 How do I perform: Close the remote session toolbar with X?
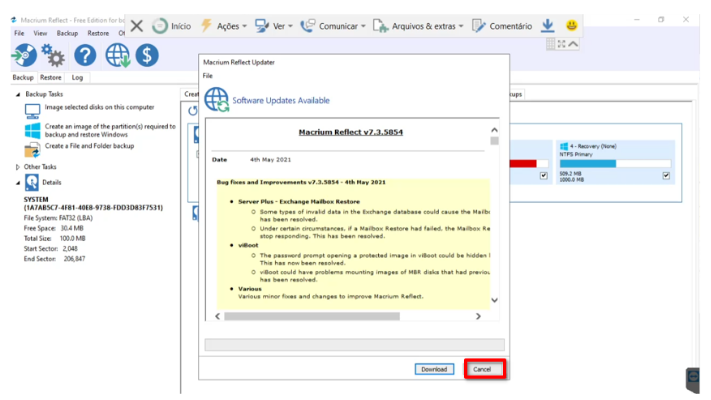coord(136,26)
